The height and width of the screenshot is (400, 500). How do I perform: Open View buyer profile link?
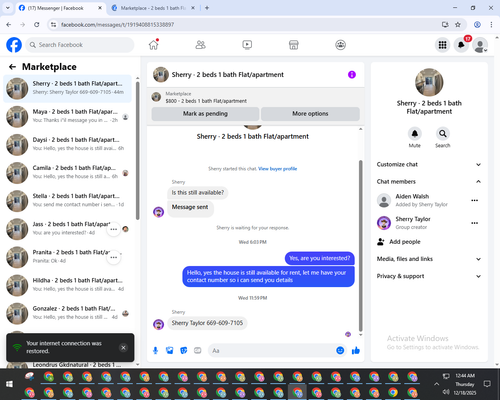[x=278, y=169]
